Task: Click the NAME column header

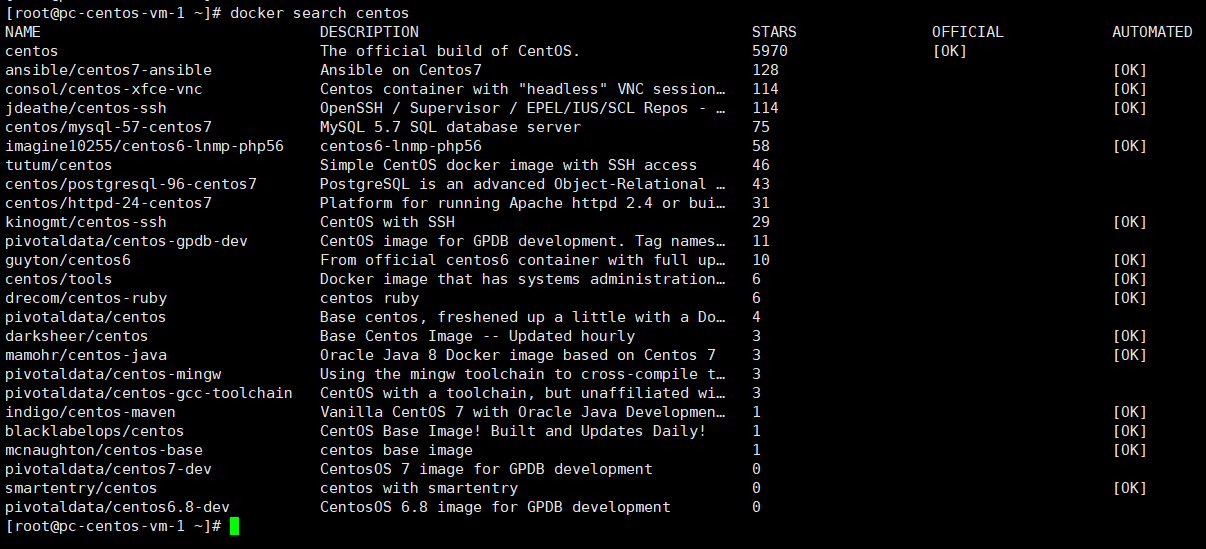Action: pyautogui.click(x=23, y=32)
